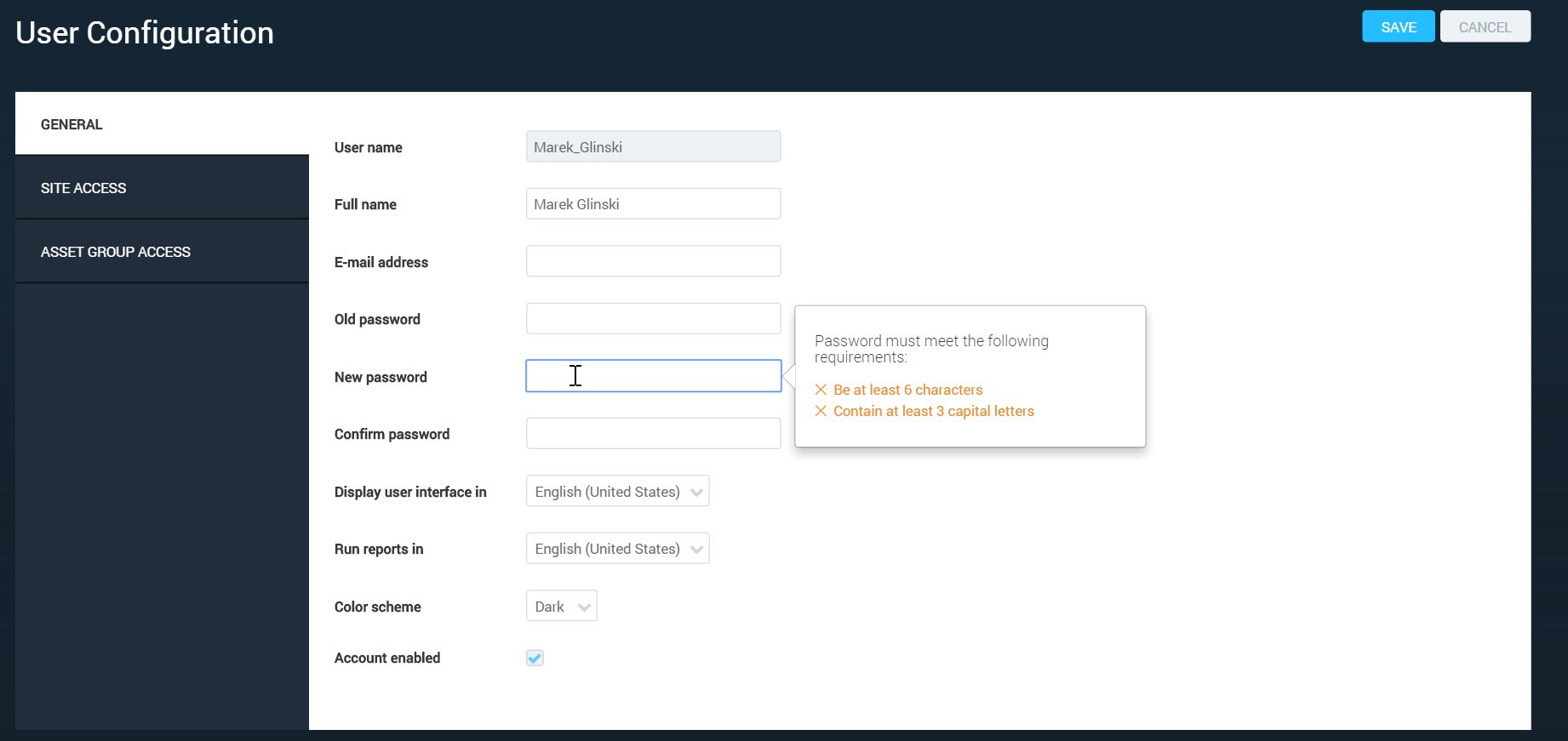
Task: Select the Old password input field
Action: [653, 319]
